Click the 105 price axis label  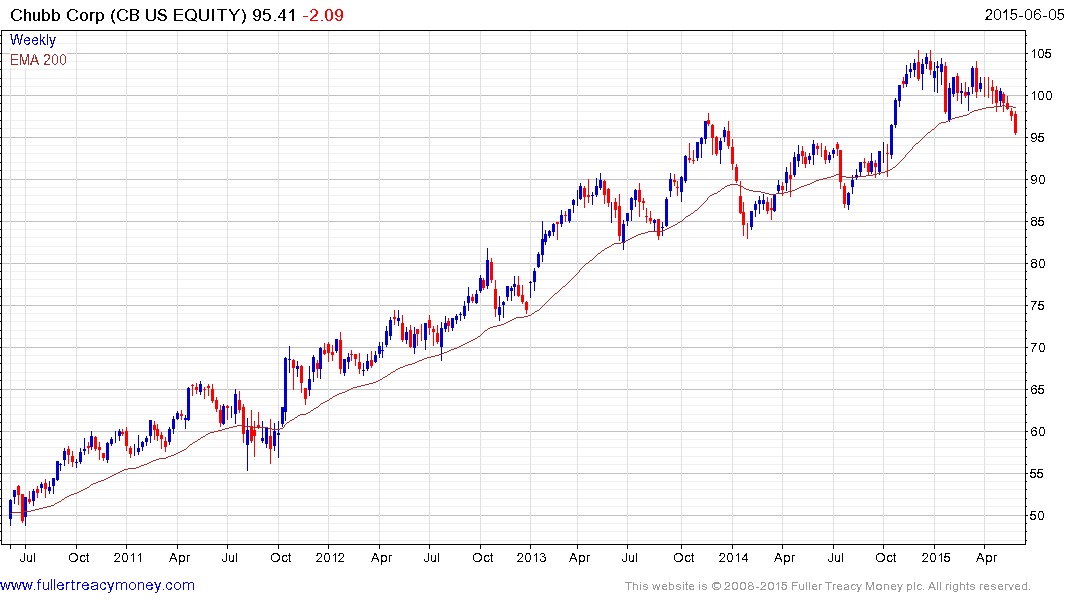[1041, 53]
